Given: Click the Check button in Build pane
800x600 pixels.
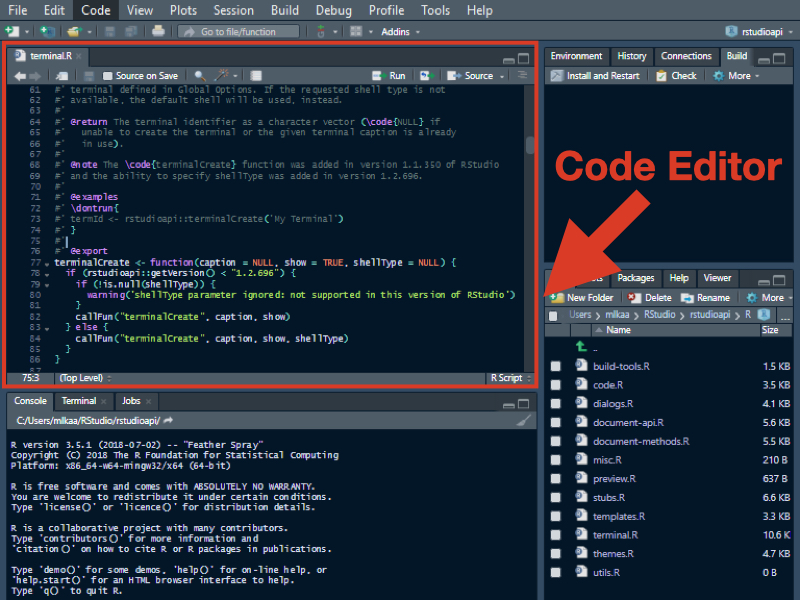Looking at the screenshot, I should (676, 76).
